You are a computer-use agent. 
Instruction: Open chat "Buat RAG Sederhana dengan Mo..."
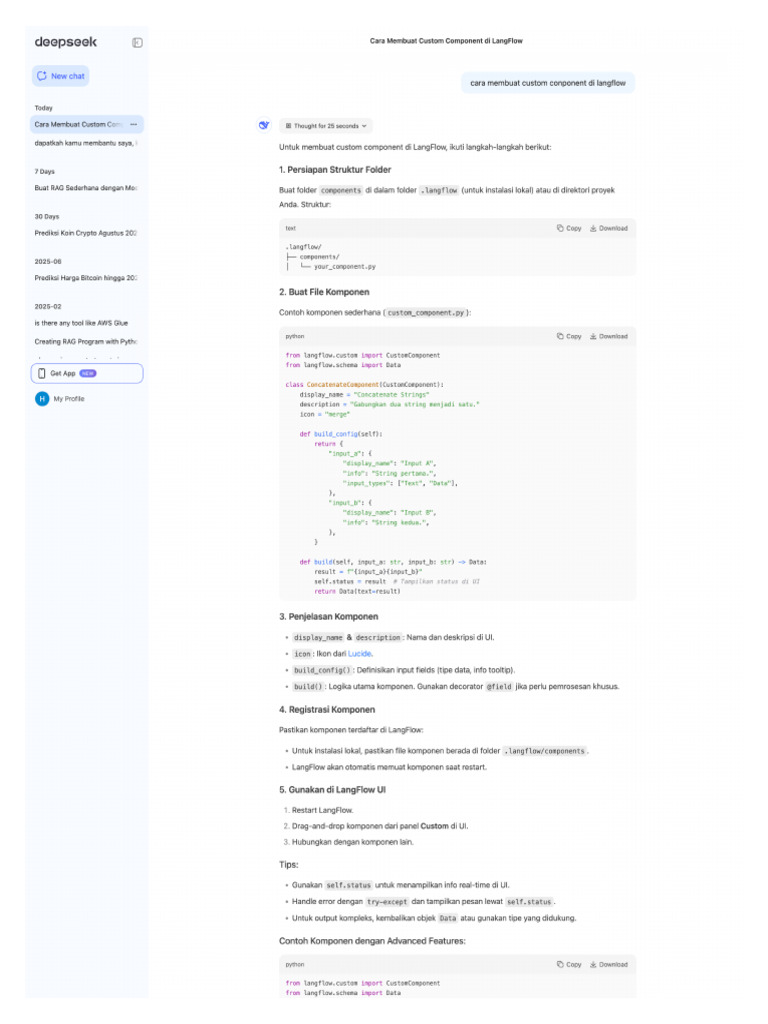click(x=85, y=187)
